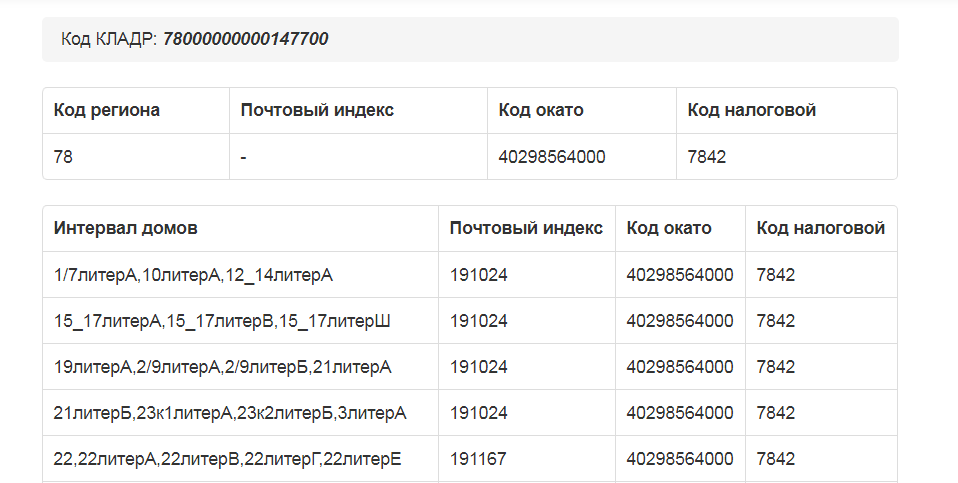Click the KLADR code 7800000000147700

[x=245, y=39]
